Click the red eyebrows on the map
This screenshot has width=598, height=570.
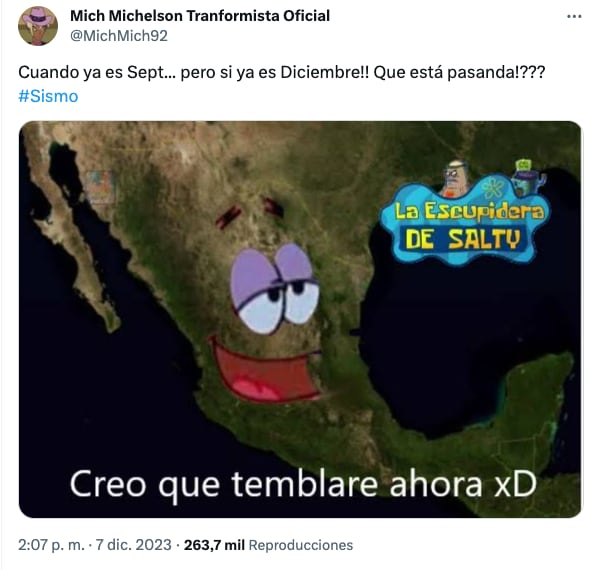point(250,212)
